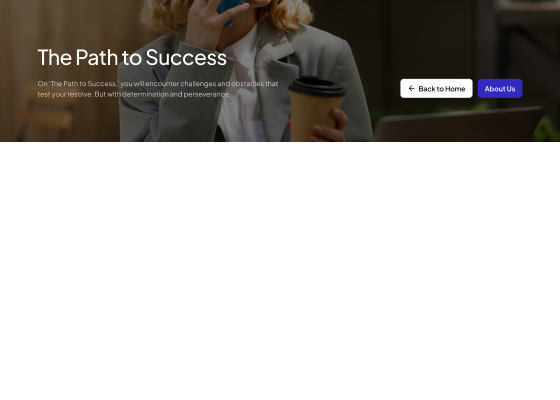Screen dimensions: 560x400
Task: Click the wooden chair in the background
Action: [x=45, y=116]
